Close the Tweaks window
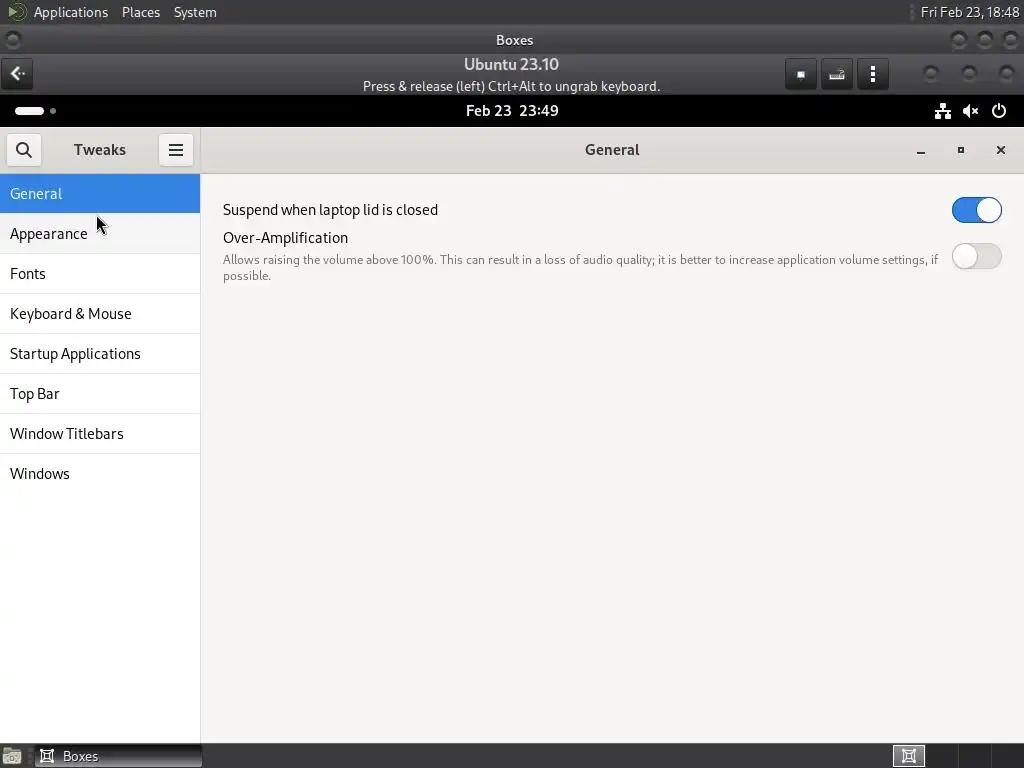 pos(1000,150)
